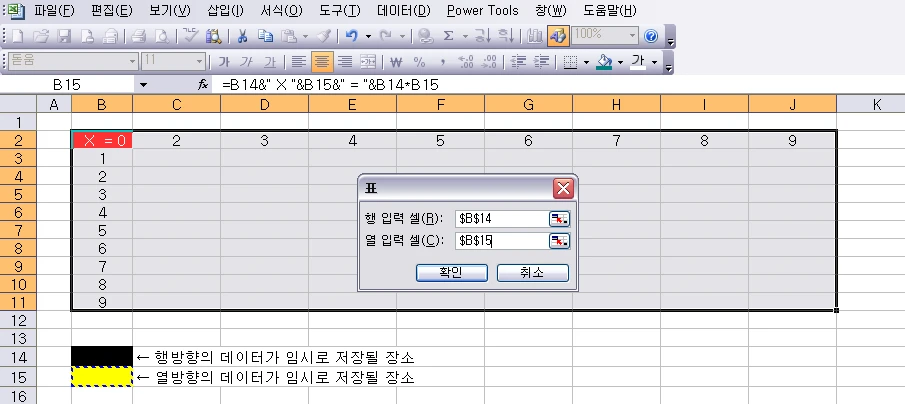
Task: Click the Decrease Indent icon
Action: point(519,62)
